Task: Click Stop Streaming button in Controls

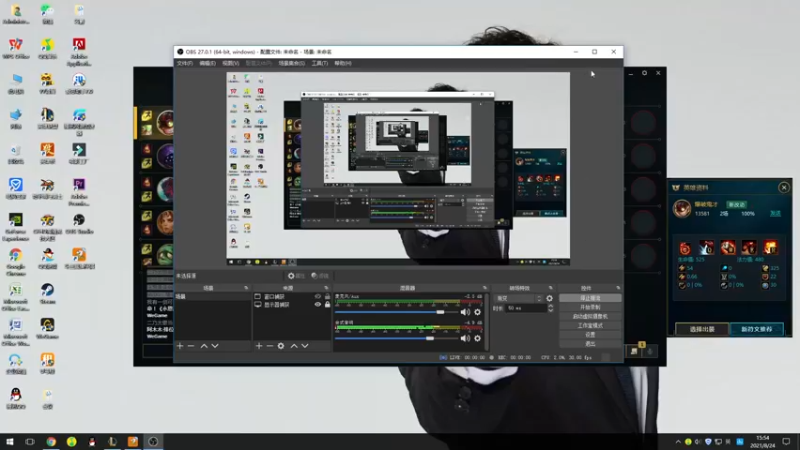Action: 590,298
